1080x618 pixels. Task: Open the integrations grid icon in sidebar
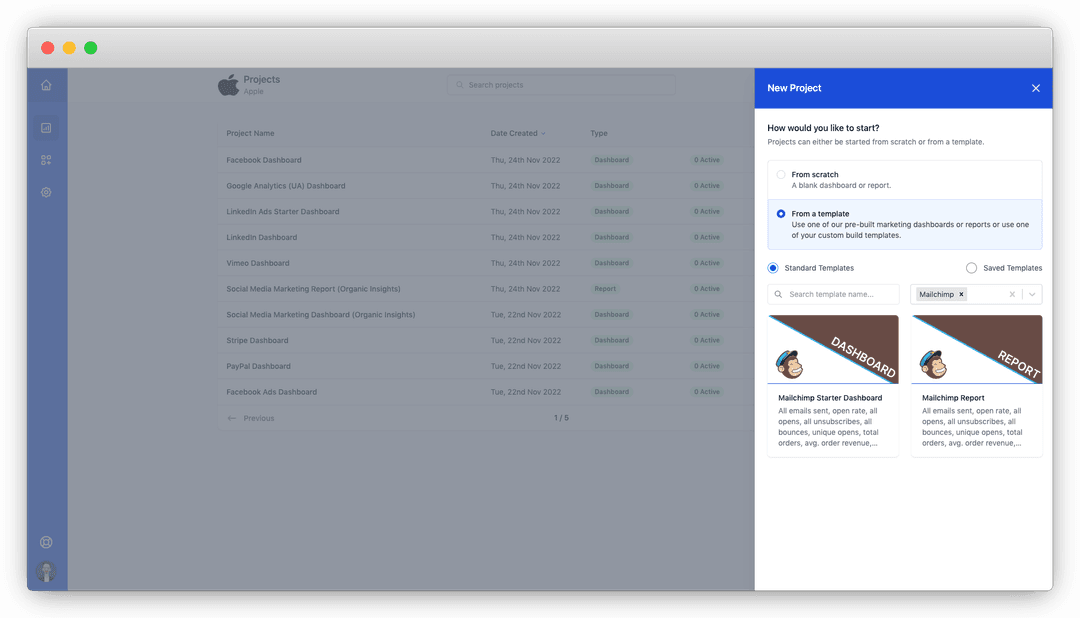46,160
